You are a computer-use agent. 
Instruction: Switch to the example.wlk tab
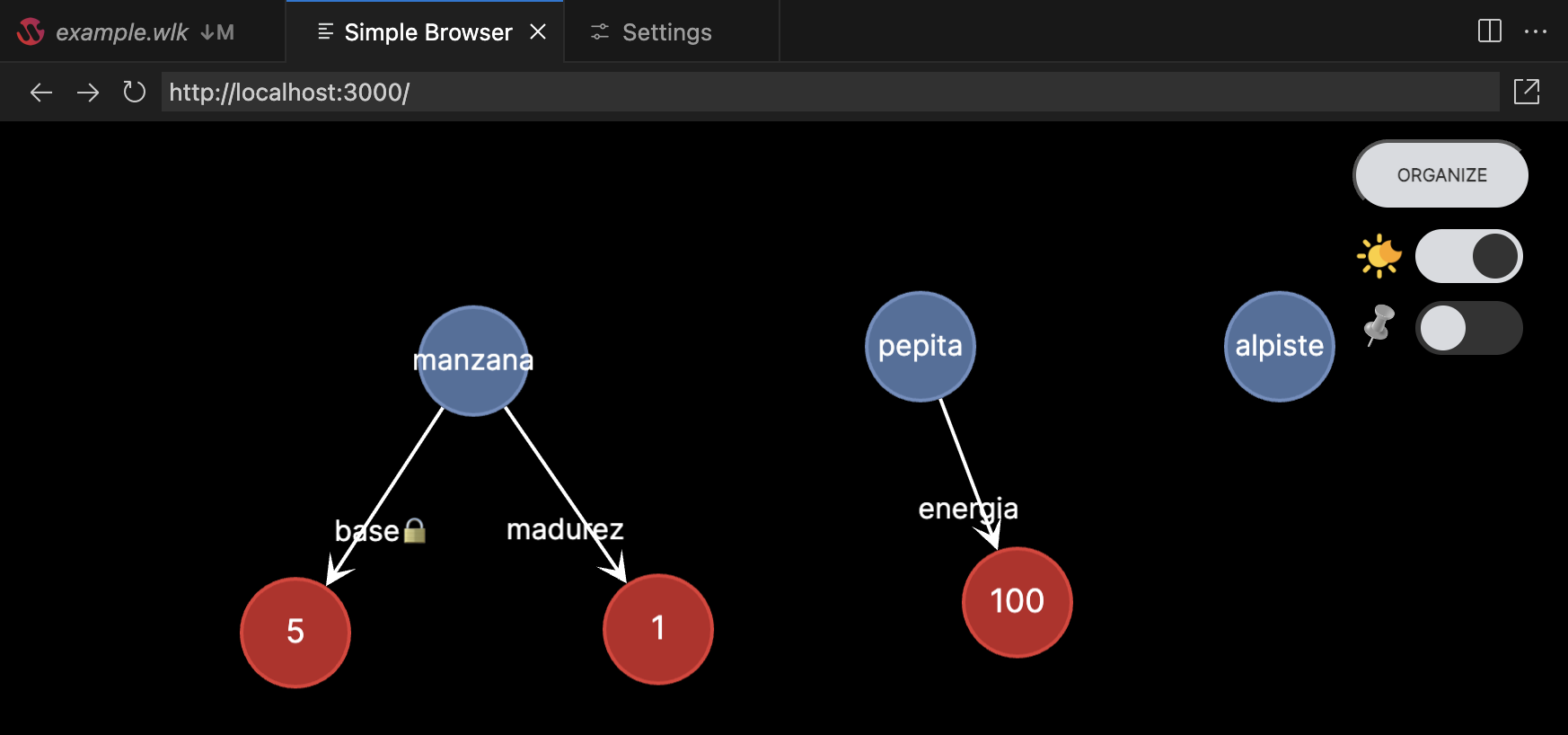pyautogui.click(x=122, y=32)
